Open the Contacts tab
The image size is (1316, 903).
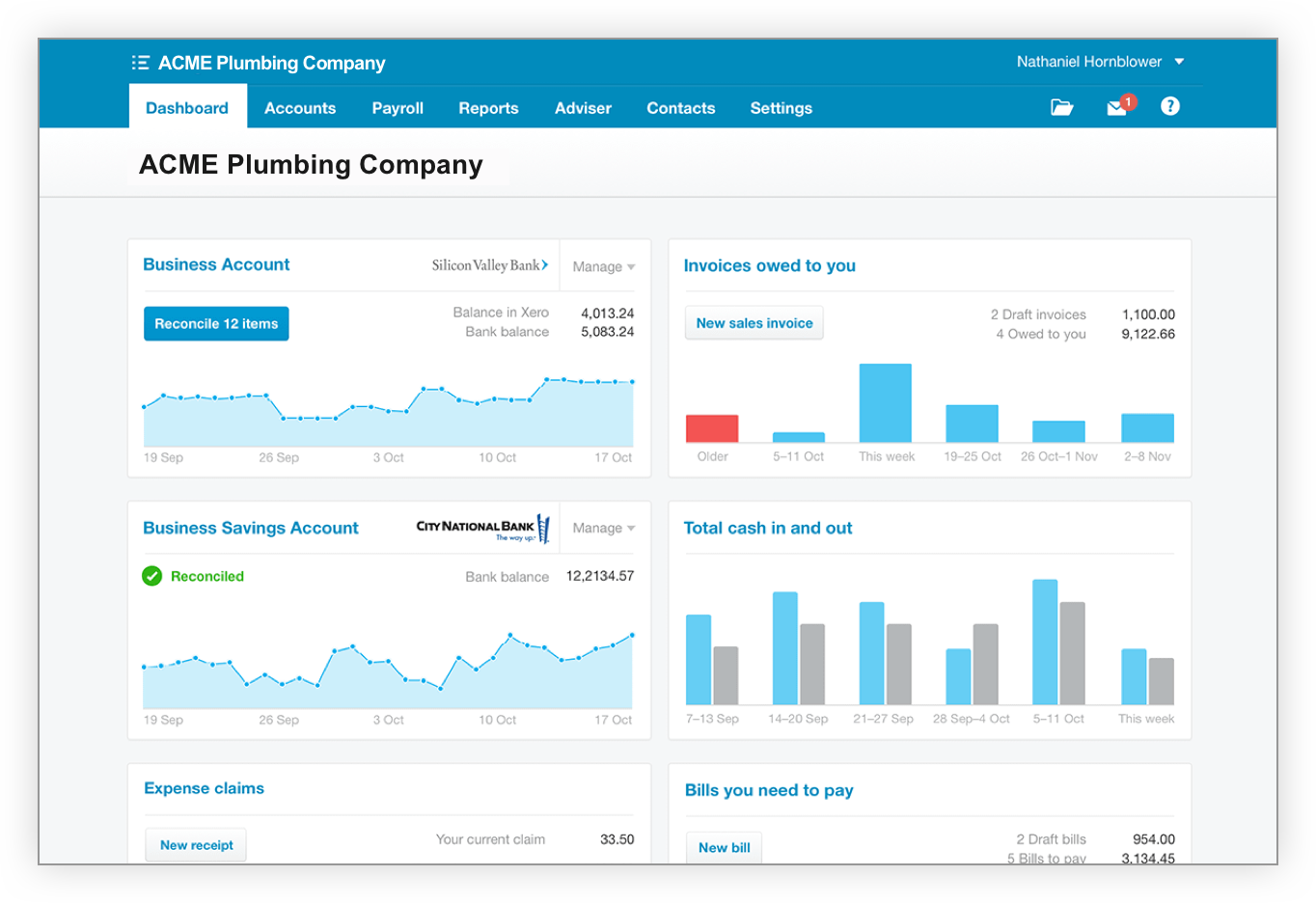(x=680, y=108)
